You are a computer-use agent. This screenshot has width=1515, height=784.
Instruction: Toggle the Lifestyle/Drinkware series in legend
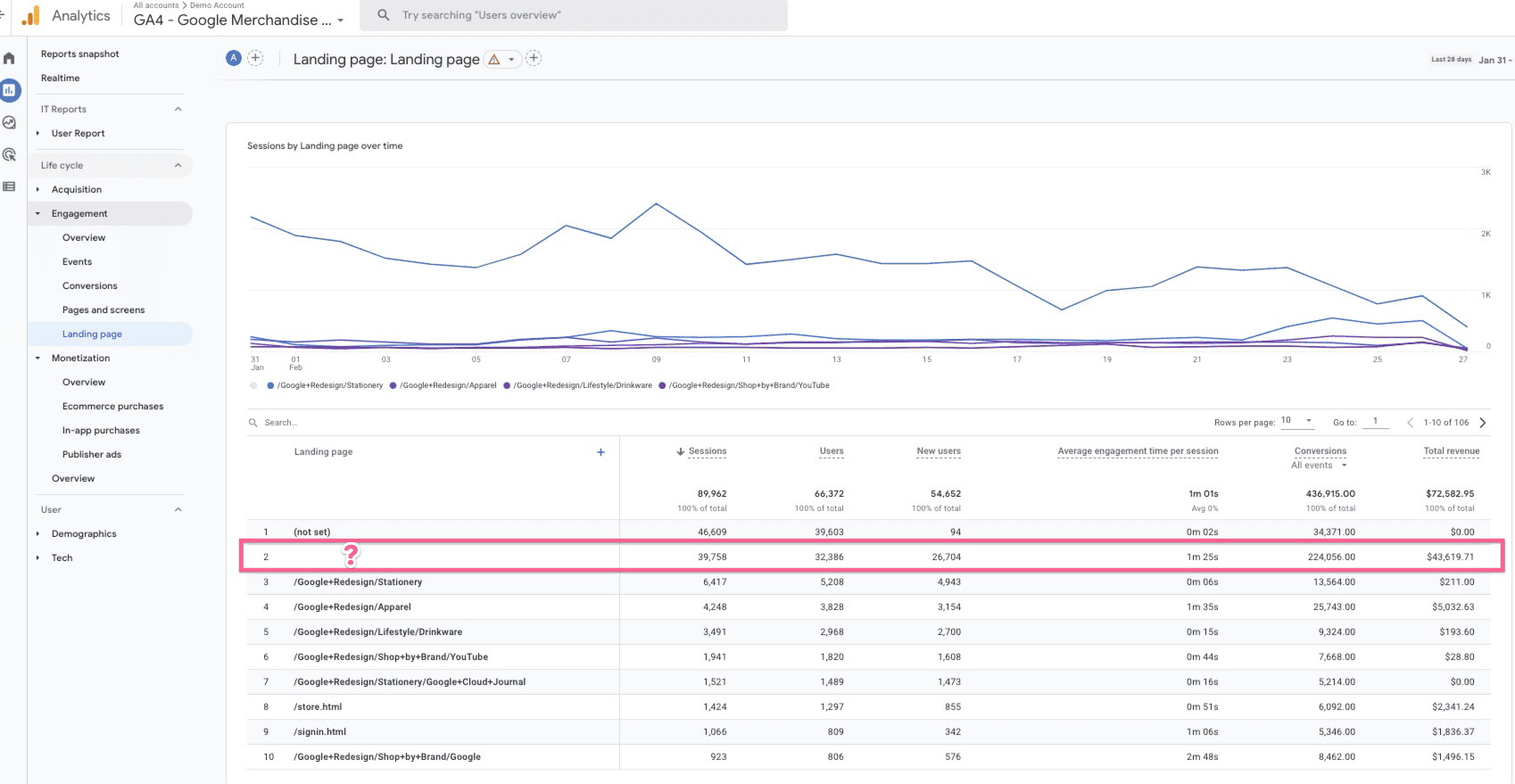[x=577, y=385]
